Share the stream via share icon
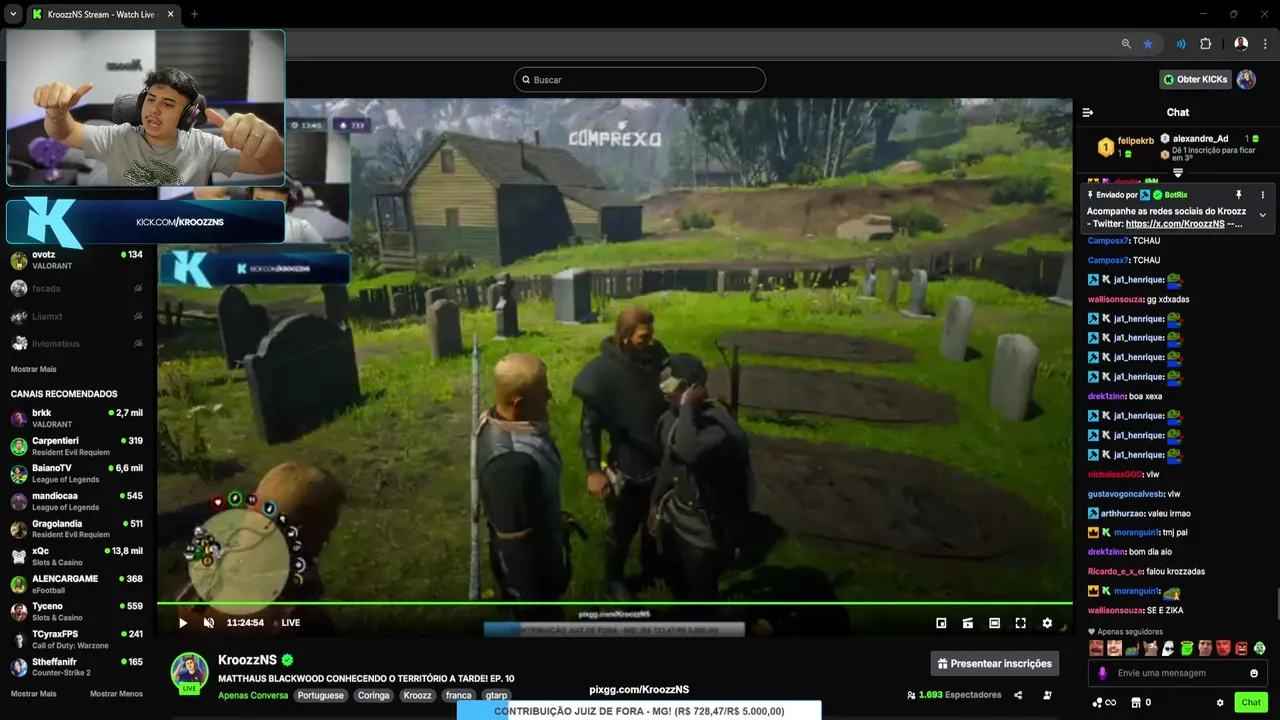This screenshot has height=720, width=1280. tap(1018, 695)
